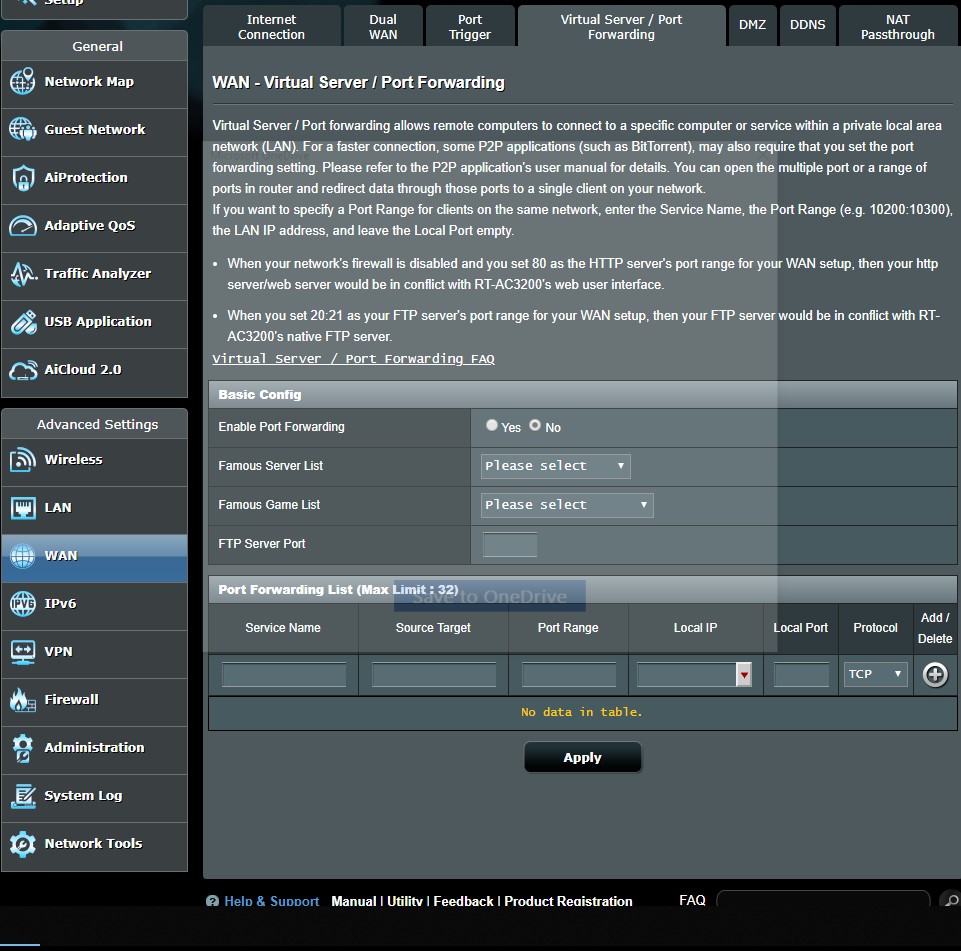Expand the Local IP client list arrow
The height and width of the screenshot is (951, 961).
[x=743, y=675]
